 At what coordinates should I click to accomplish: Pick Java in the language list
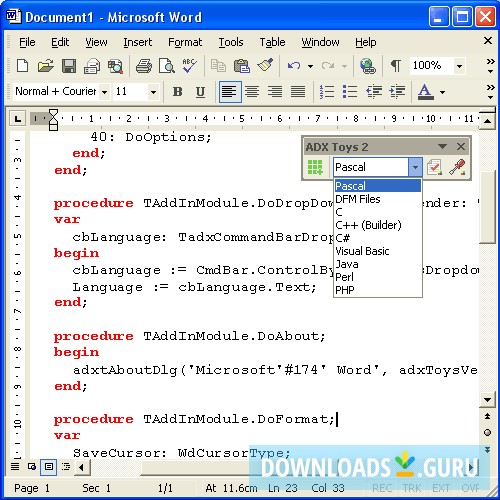click(378, 264)
